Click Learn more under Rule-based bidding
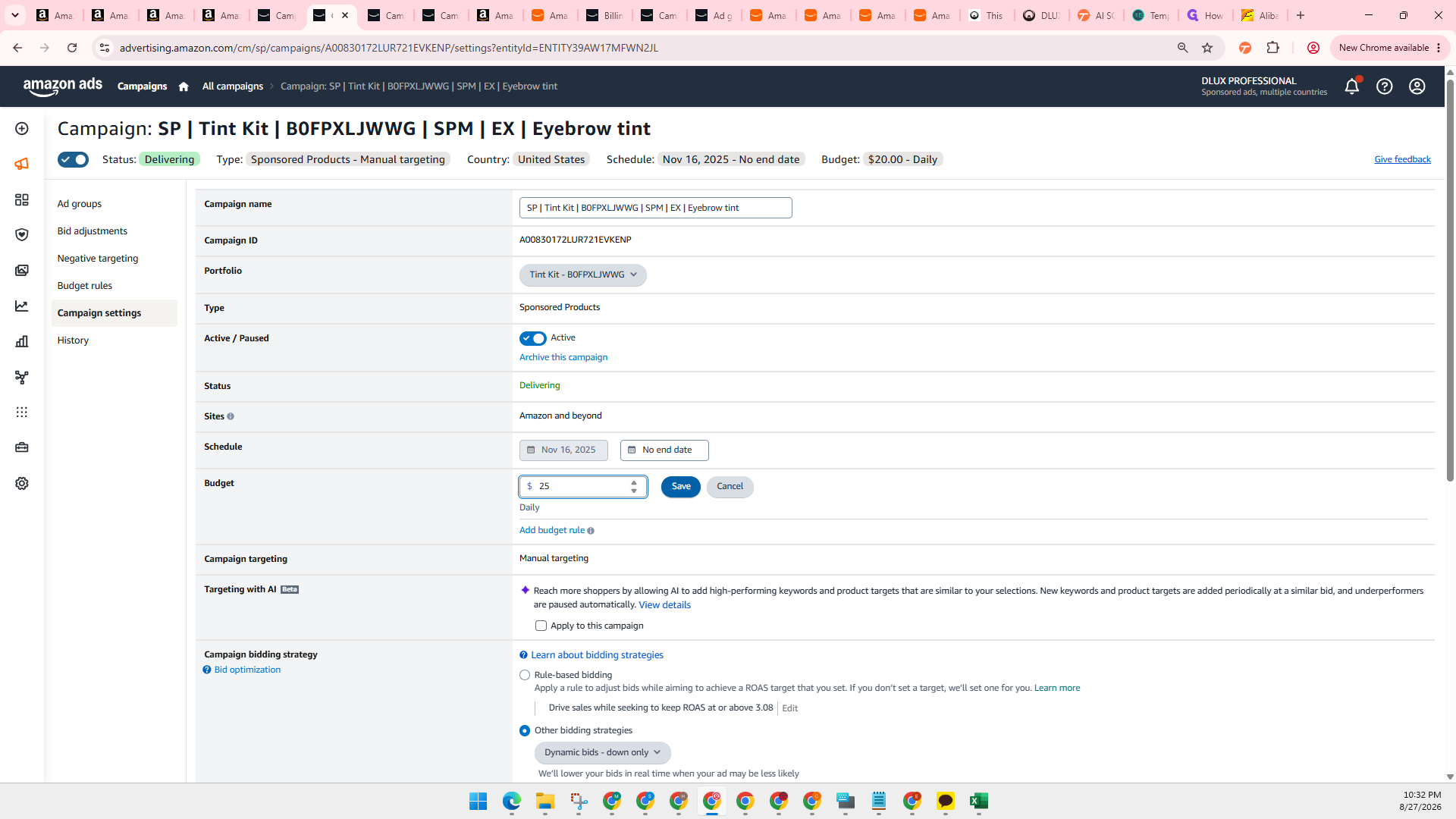 coord(1057,689)
